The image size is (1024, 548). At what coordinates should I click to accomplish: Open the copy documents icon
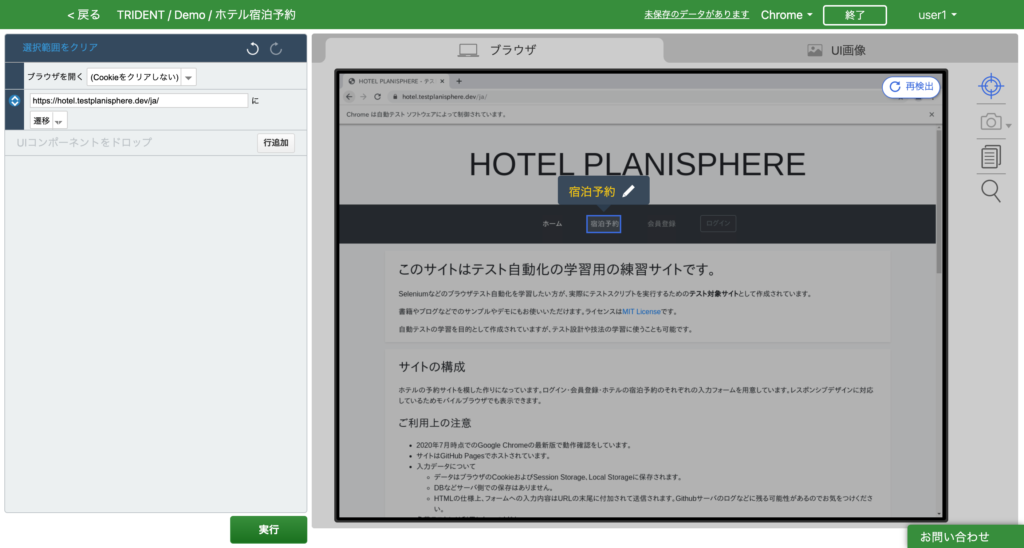tap(991, 157)
